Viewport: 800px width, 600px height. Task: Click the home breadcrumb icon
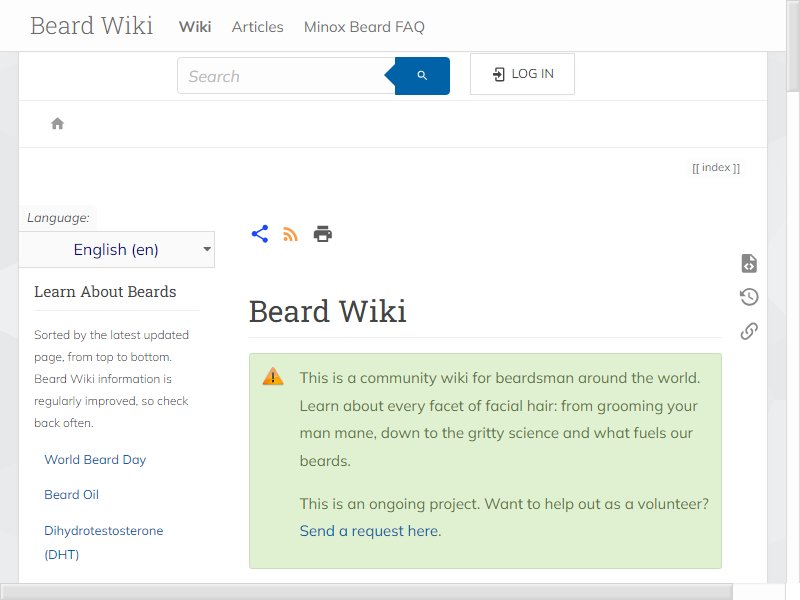(57, 123)
